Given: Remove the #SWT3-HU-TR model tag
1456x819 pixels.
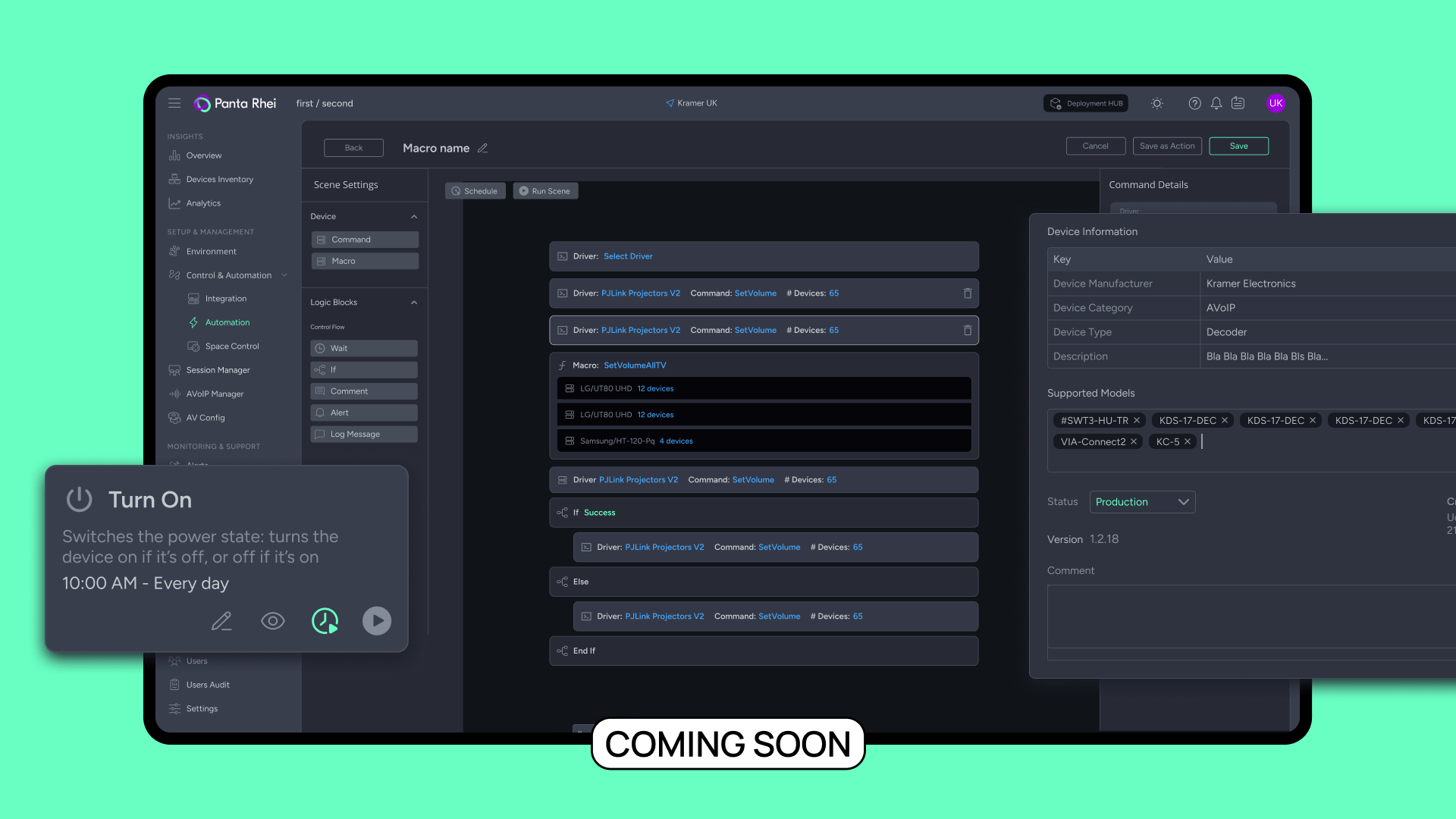Looking at the screenshot, I should point(1137,420).
